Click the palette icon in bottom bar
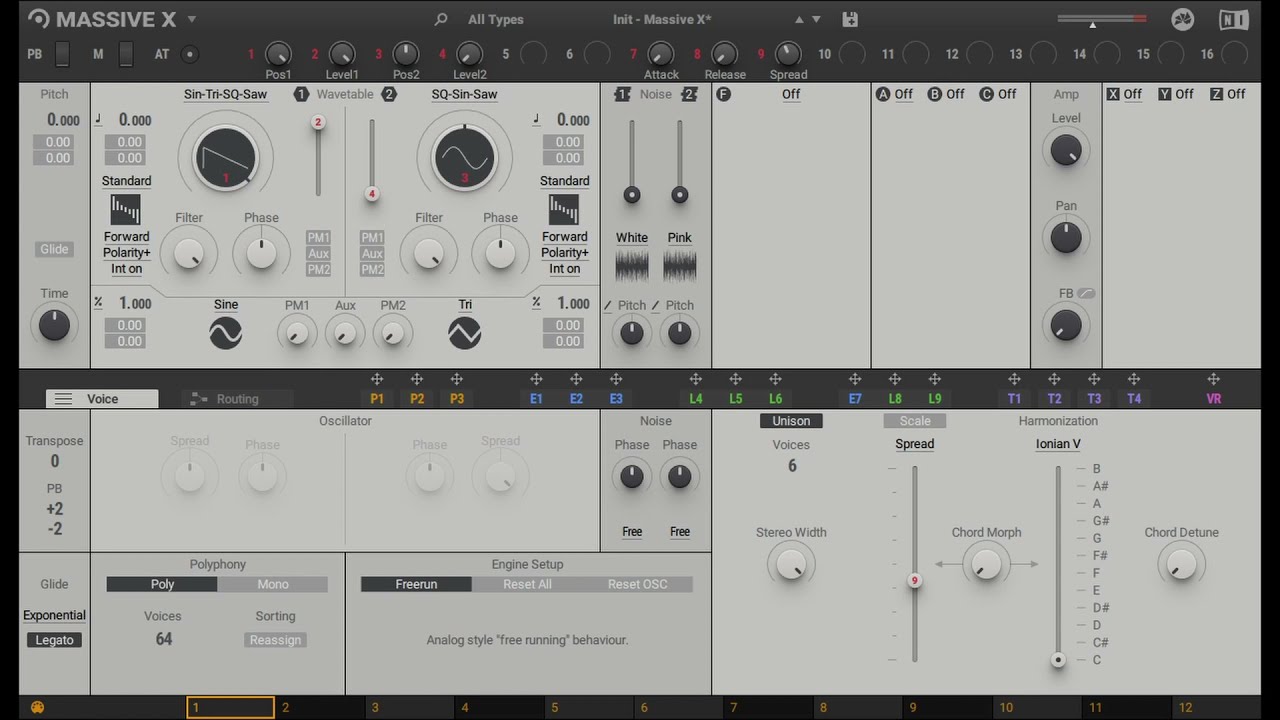 pos(38,708)
